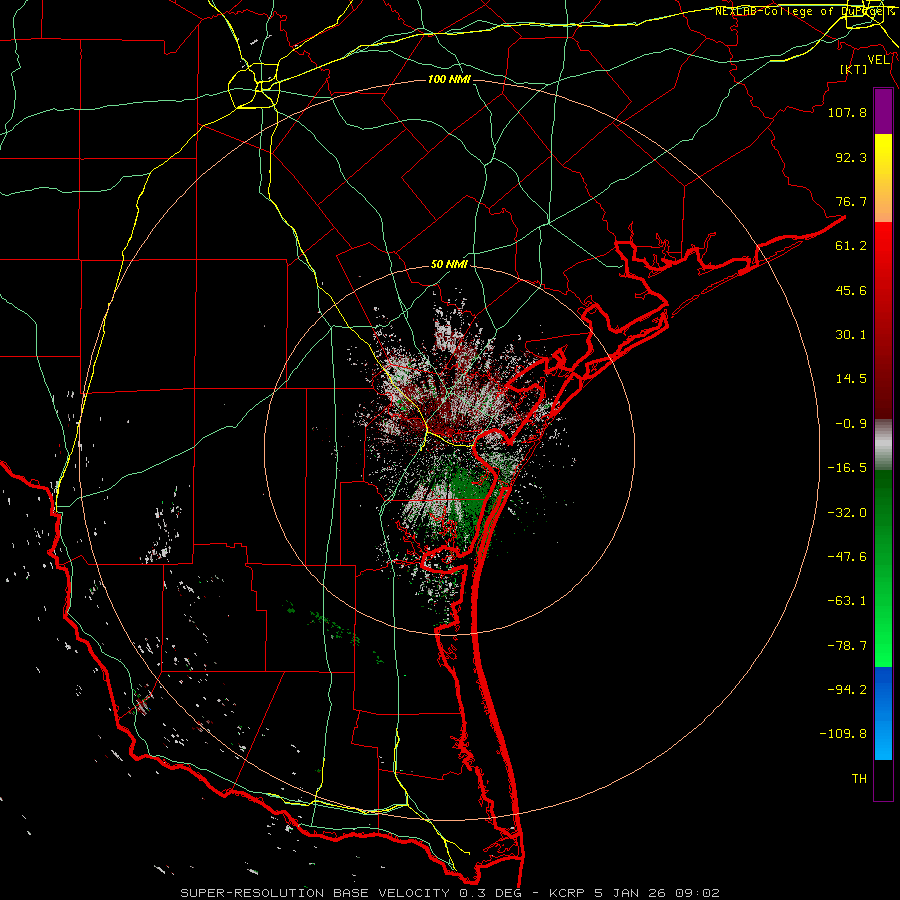Click the -63.1 velocity scale value
Screen dimensions: 900x900
847,601
